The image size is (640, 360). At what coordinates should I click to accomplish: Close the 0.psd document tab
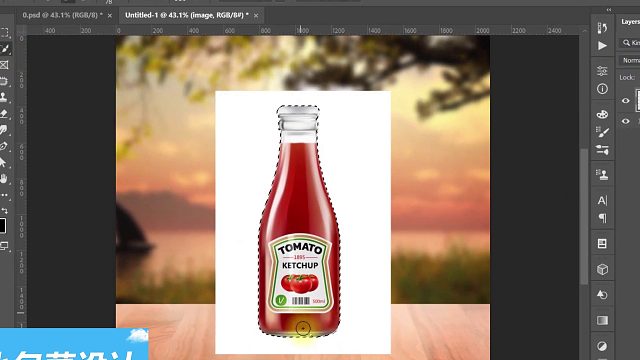(x=110, y=16)
